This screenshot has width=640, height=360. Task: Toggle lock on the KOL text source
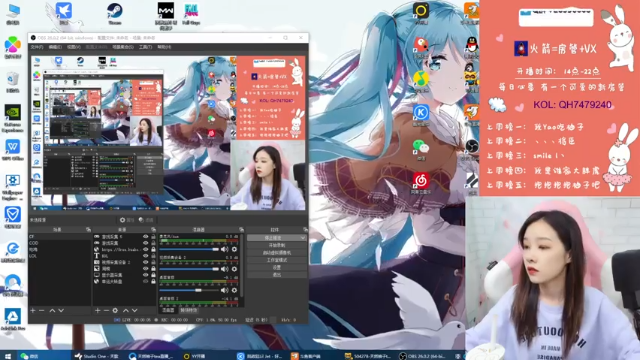coord(153,256)
